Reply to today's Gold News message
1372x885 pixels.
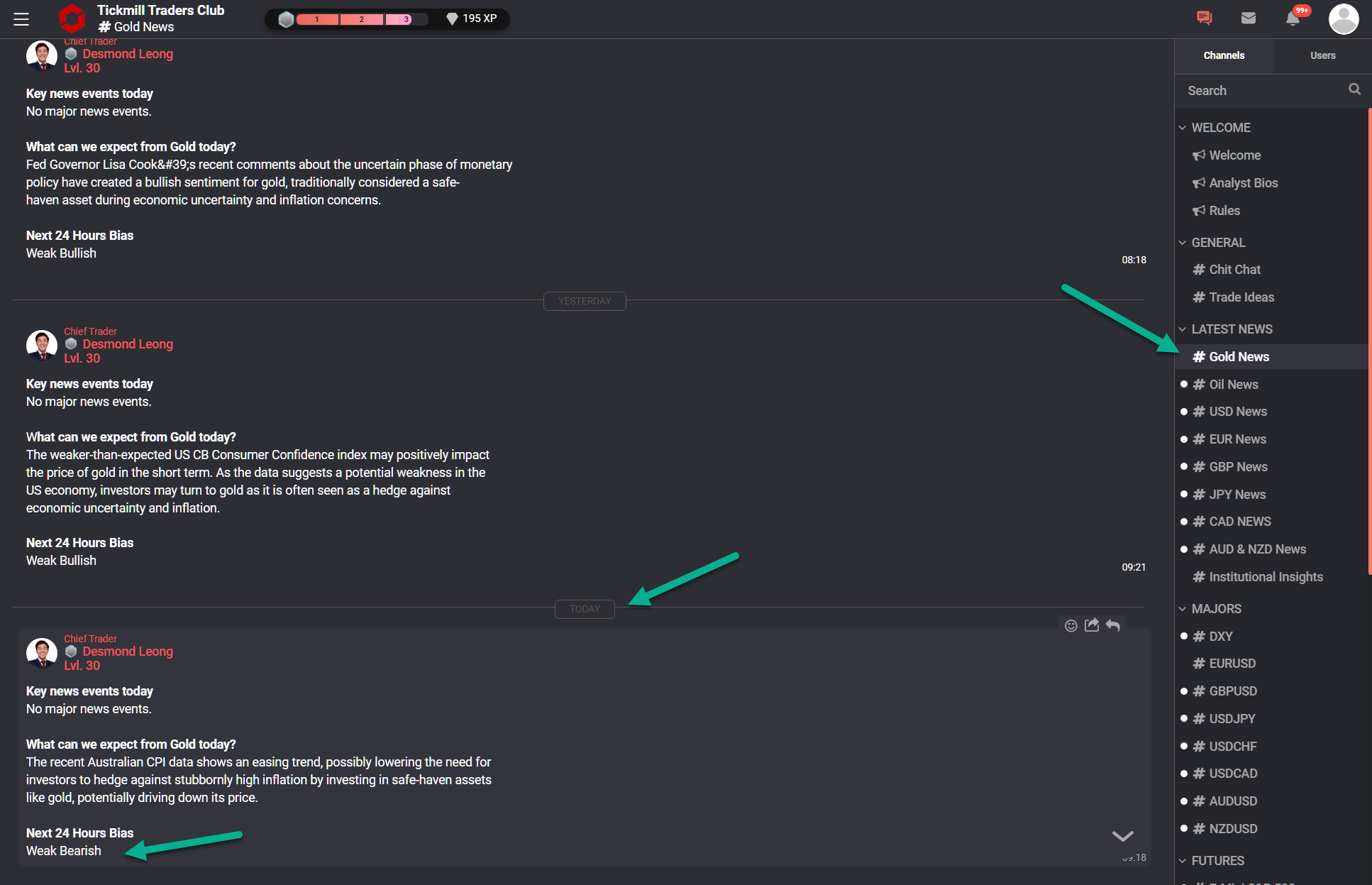1112,625
